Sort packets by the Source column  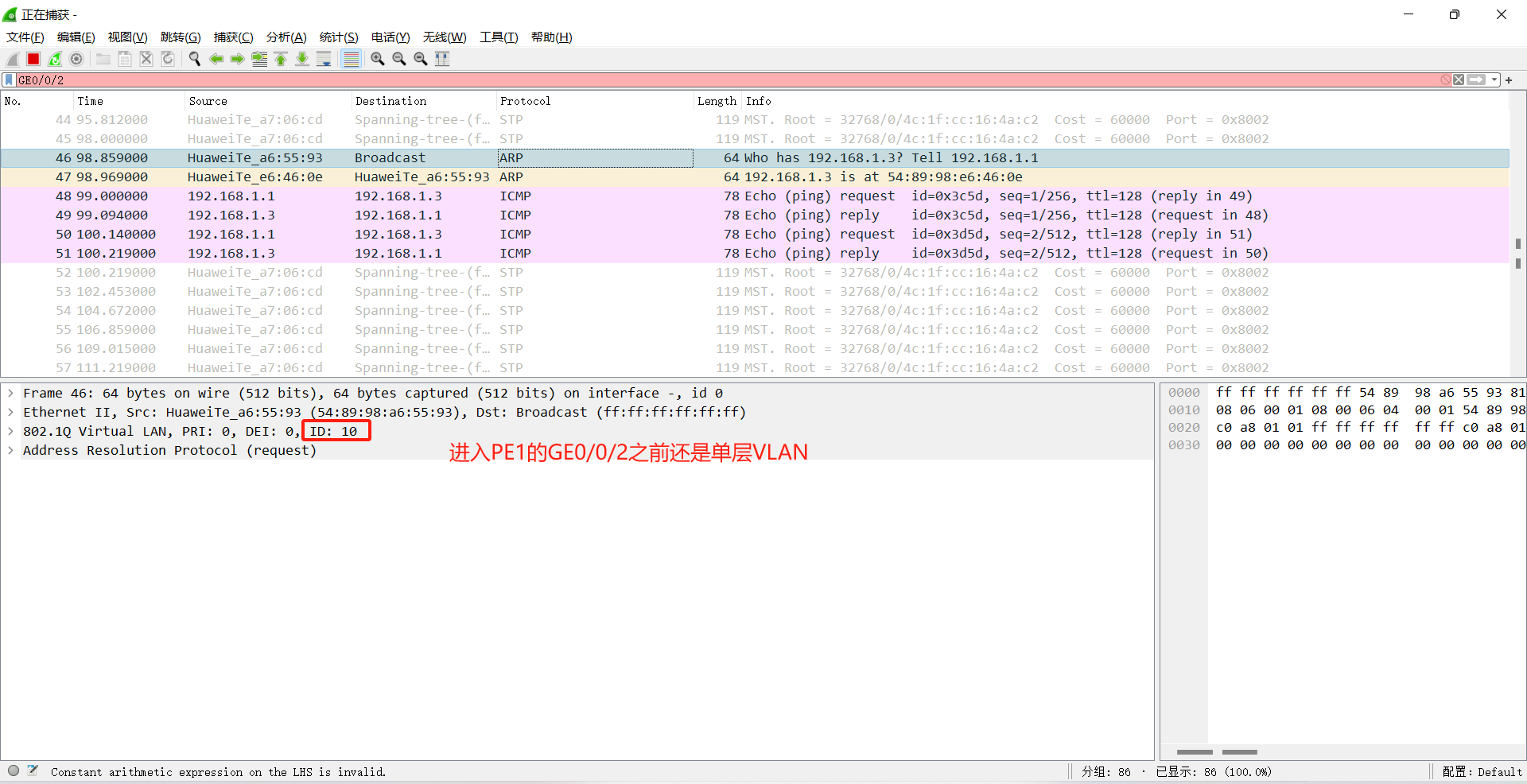coord(268,101)
